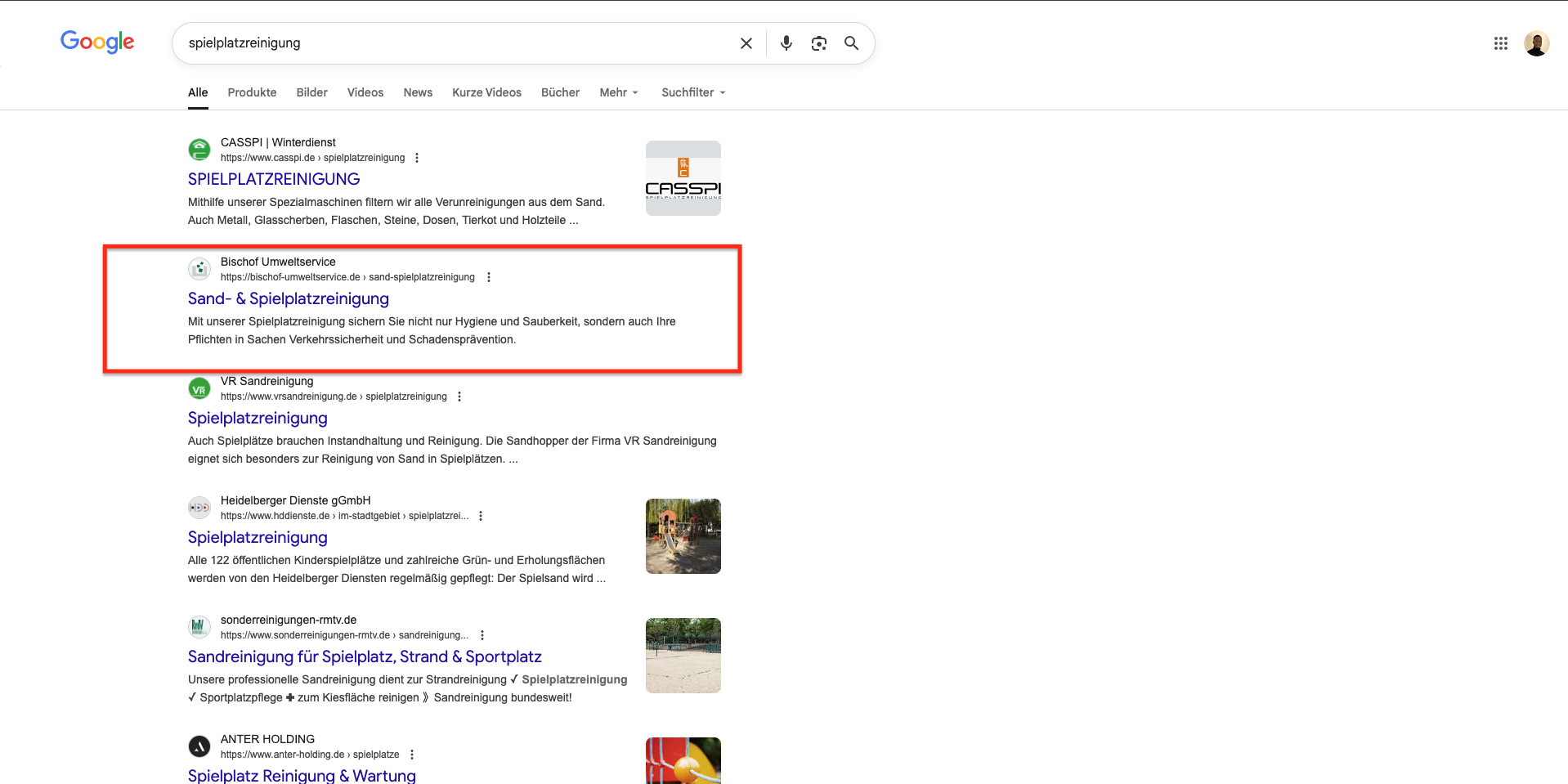This screenshot has height=784, width=1568.
Task: Switch to the Videos tab
Action: [x=365, y=92]
